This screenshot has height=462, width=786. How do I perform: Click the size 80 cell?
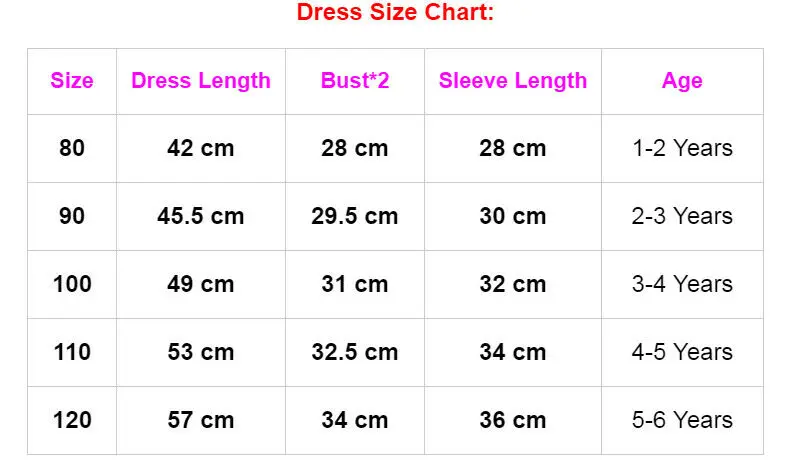pyautogui.click(x=72, y=149)
